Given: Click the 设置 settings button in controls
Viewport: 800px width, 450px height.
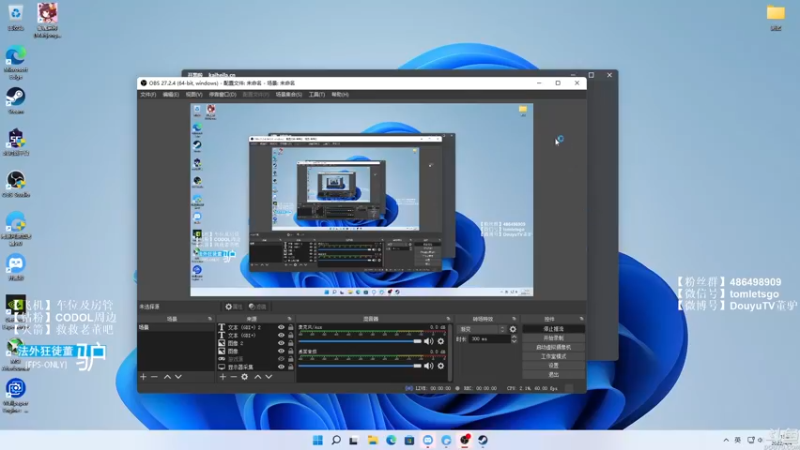Looking at the screenshot, I should (554, 365).
